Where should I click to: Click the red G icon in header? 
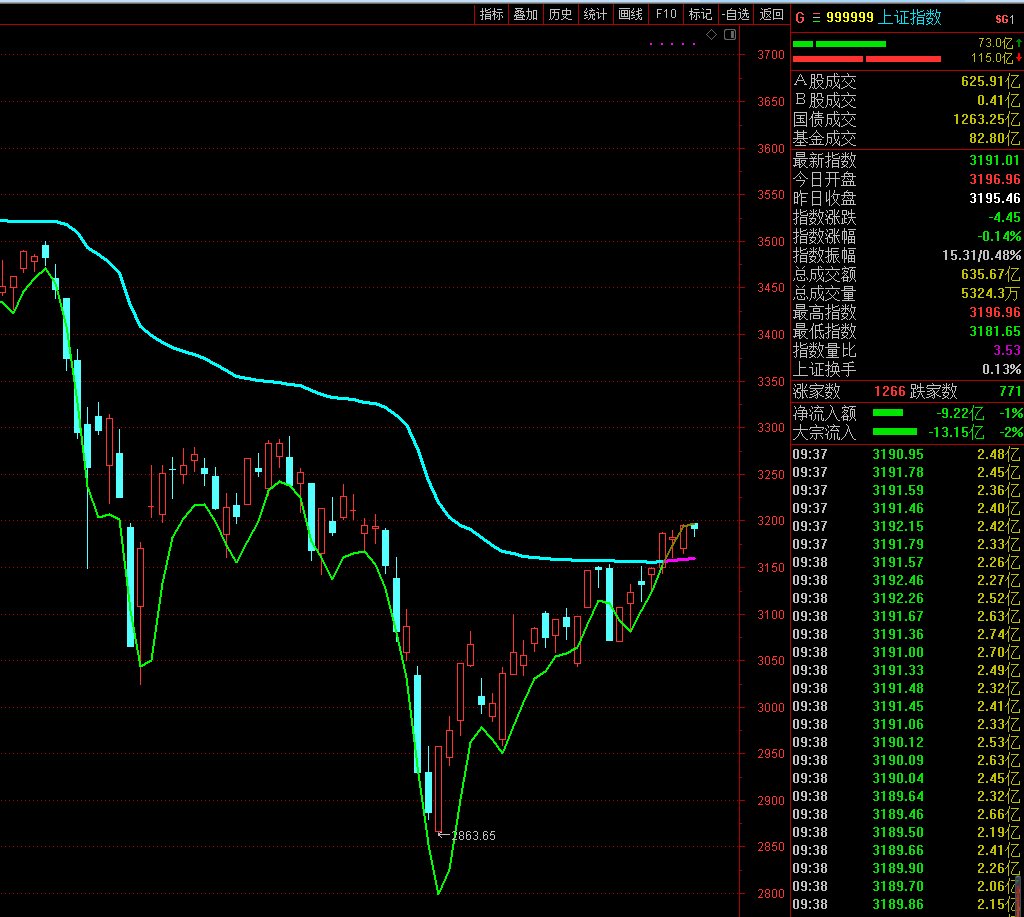[799, 18]
